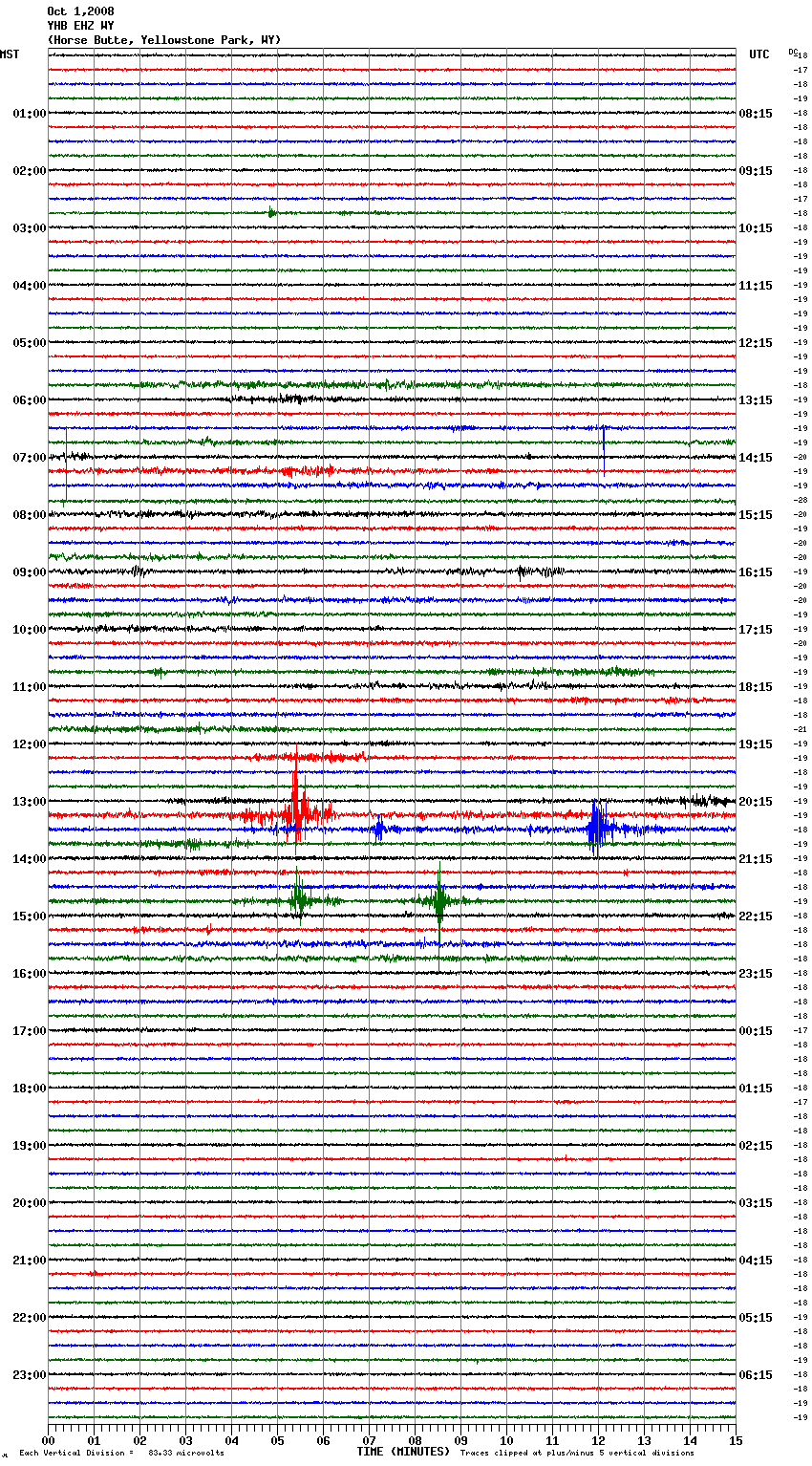Click the 'UTC' time zone label
This screenshot has width=812, height=1466.
759,54
